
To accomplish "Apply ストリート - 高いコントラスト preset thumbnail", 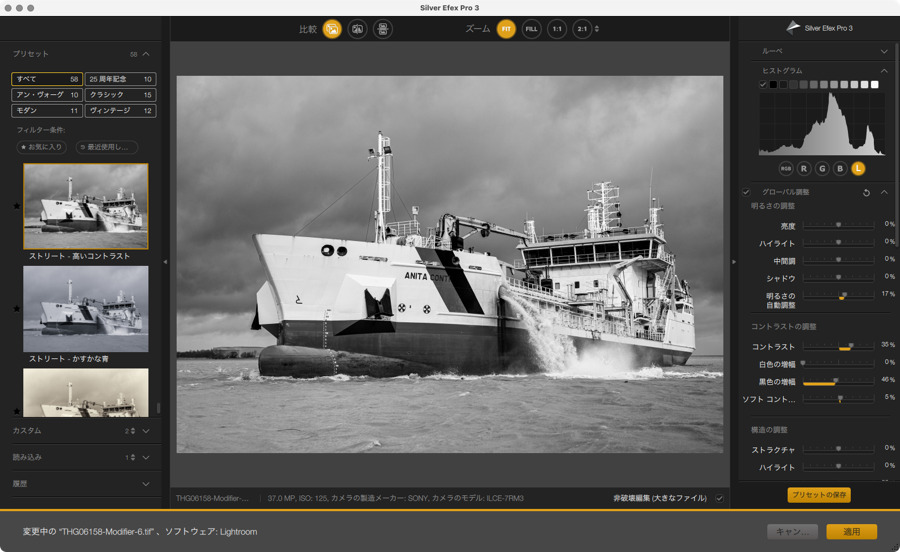I will tap(86, 206).
